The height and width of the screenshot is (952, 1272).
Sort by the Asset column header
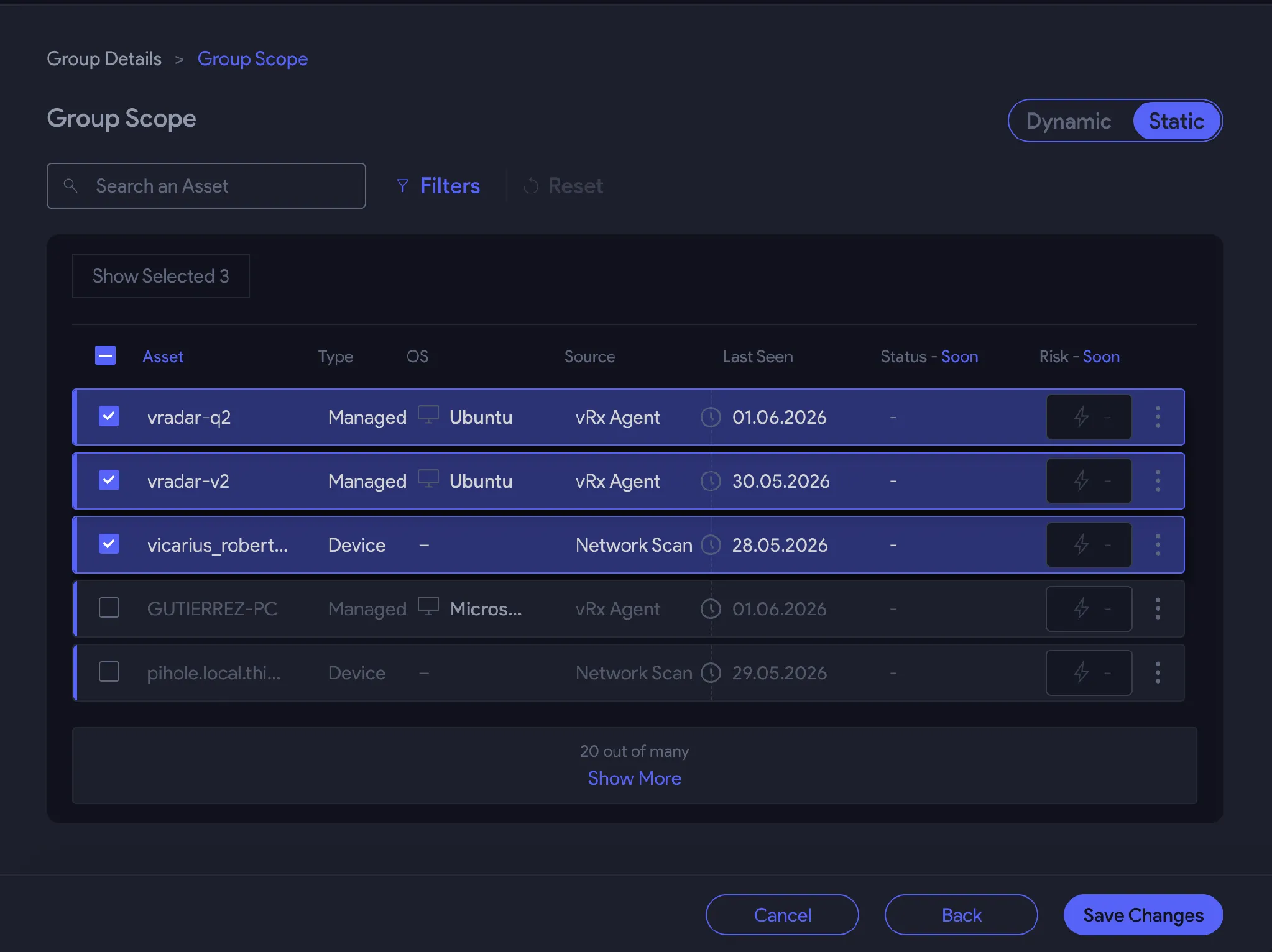tap(163, 357)
